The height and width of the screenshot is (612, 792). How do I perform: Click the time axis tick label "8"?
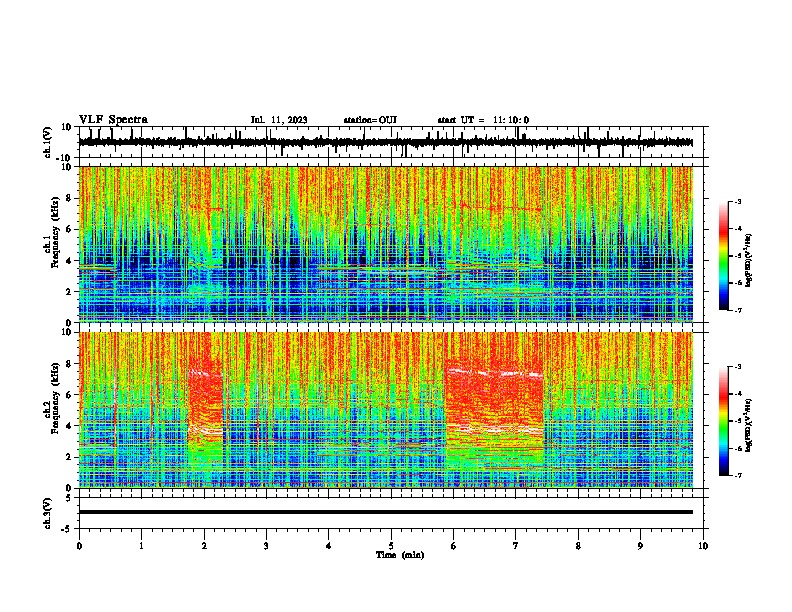(578, 546)
